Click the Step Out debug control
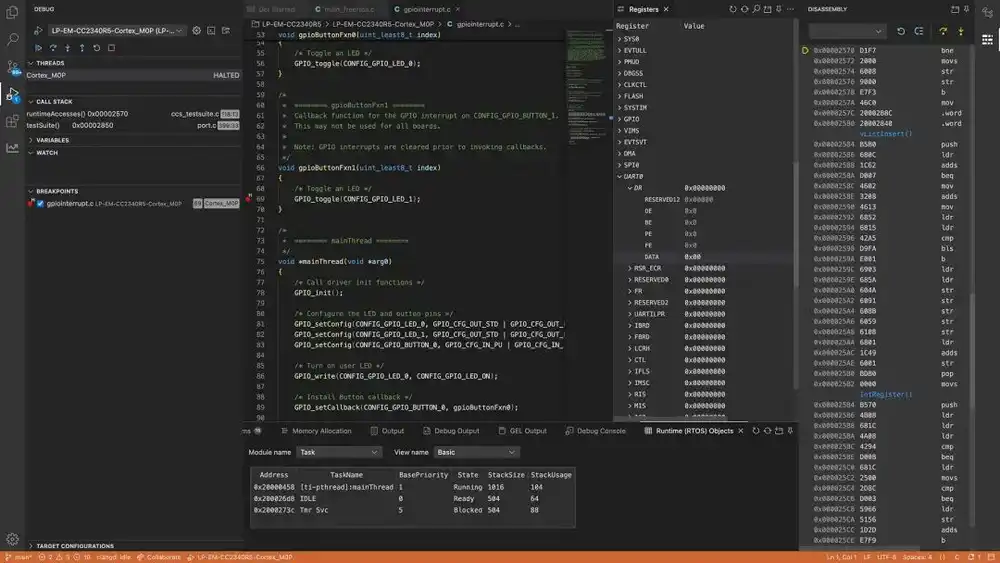The height and width of the screenshot is (563, 1000). (82, 48)
